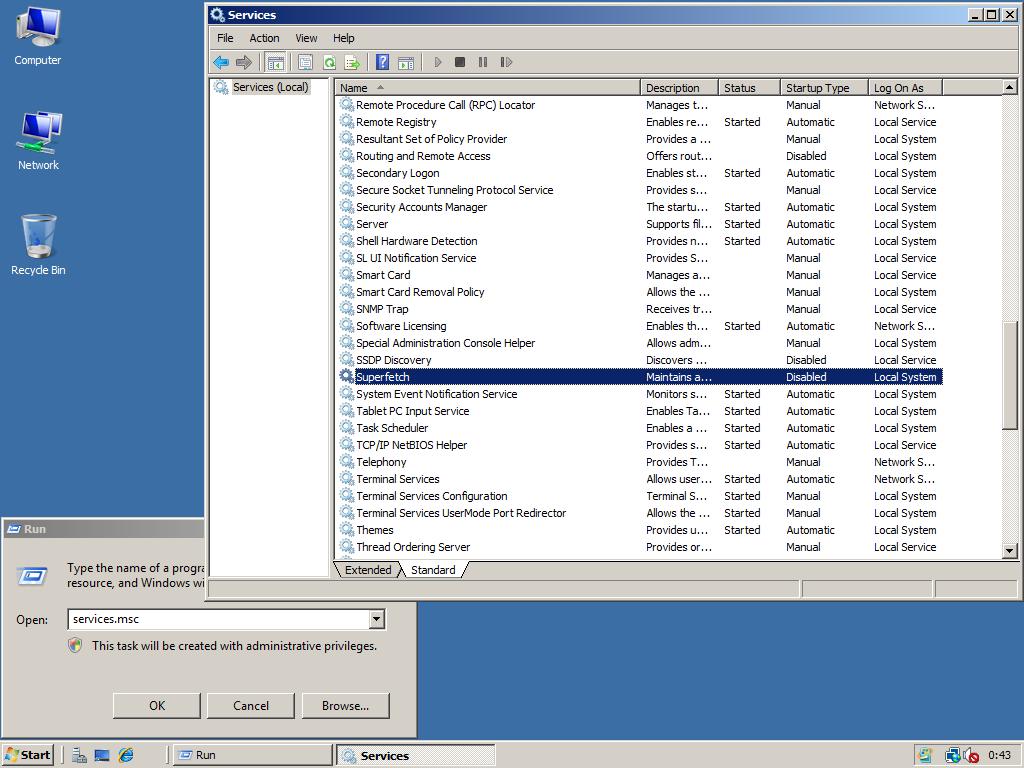Click the vertical scrollbar thumb

(x=1010, y=375)
